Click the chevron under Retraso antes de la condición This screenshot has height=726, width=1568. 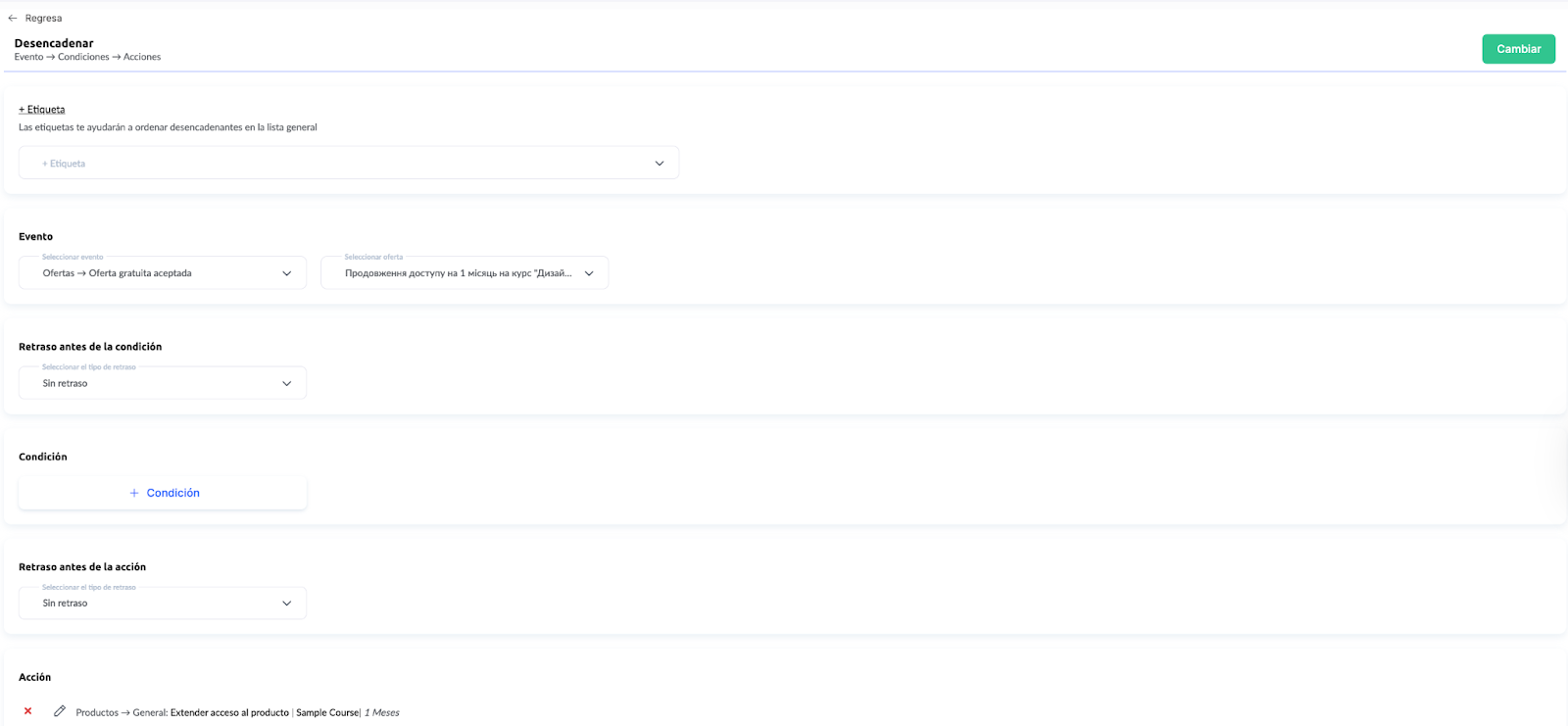[287, 383]
